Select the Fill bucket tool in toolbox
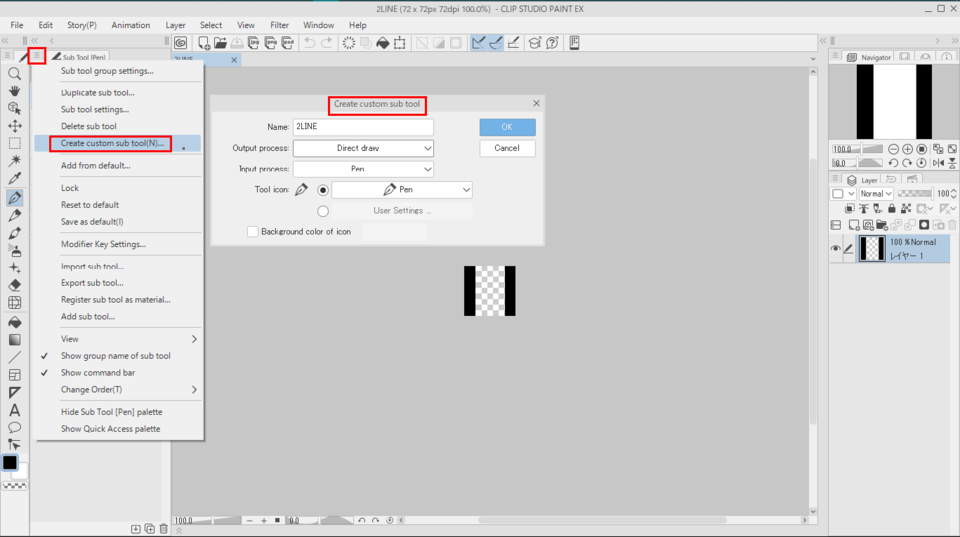The width and height of the screenshot is (960, 537). click(15, 322)
